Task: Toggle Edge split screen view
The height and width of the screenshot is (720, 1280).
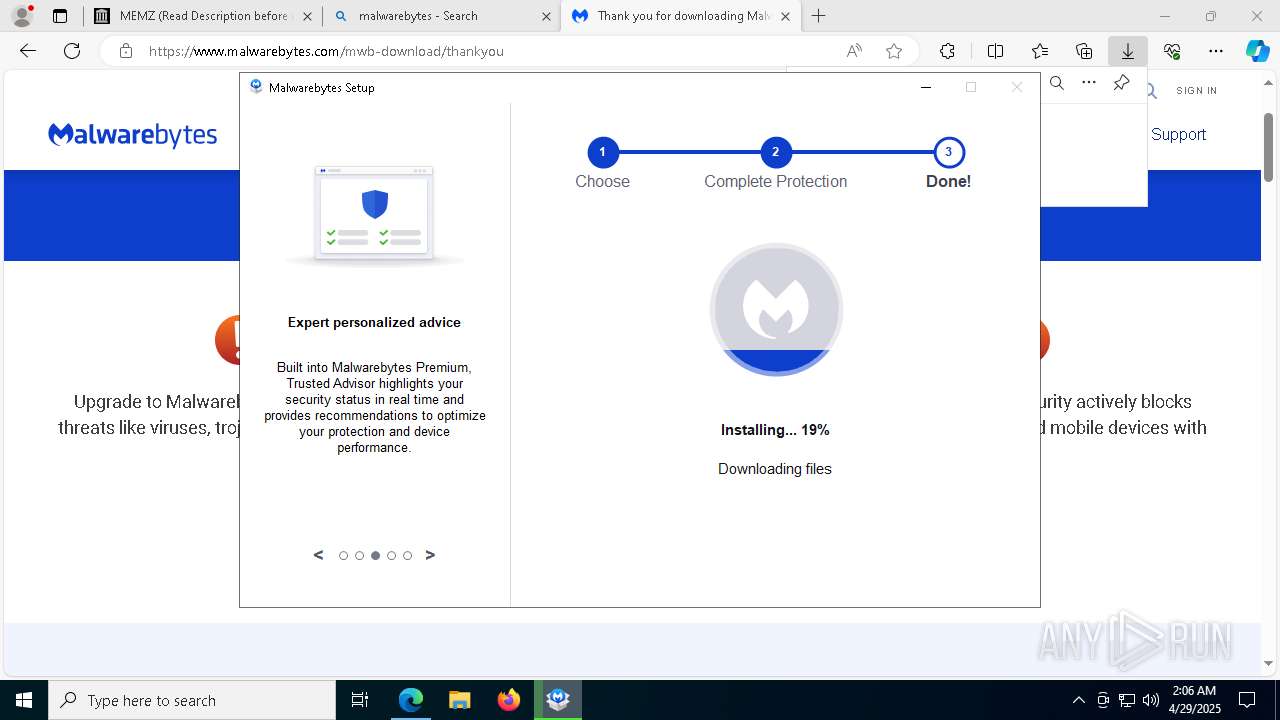Action: click(x=995, y=51)
